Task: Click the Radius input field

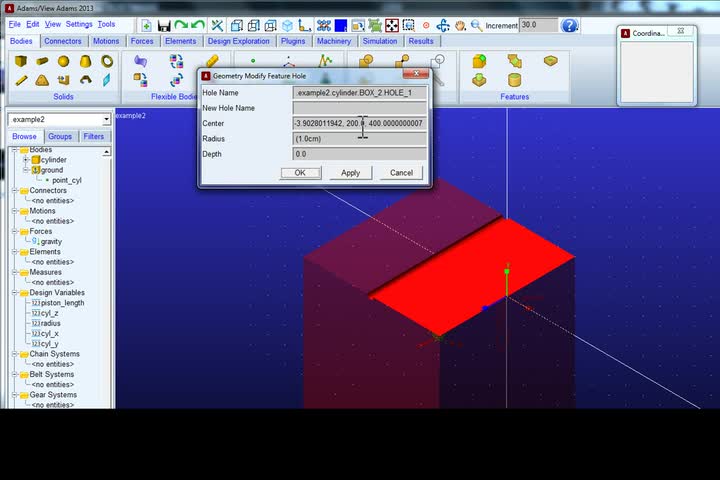Action: click(360, 139)
